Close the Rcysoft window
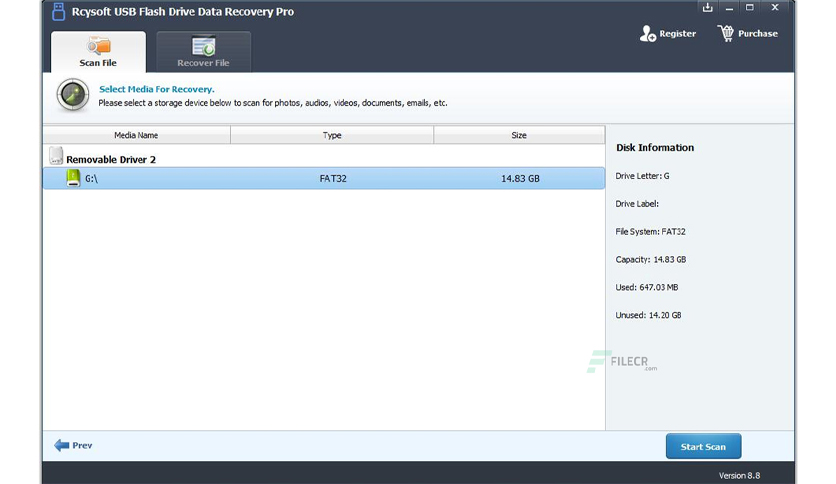836x484 pixels. click(x=775, y=7)
